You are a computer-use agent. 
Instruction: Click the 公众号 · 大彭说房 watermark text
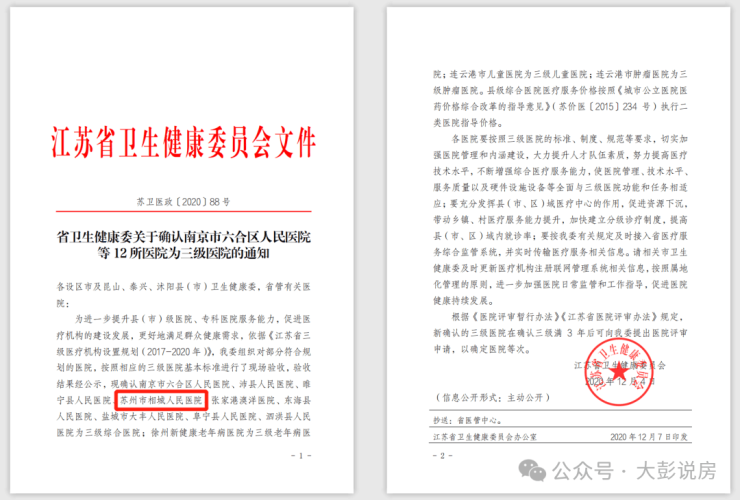[634, 471]
